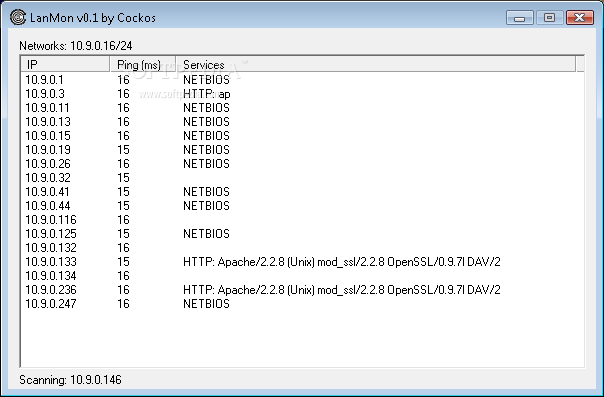604x397 pixels.
Task: Select the row for 10.9.0.134
Action: pyautogui.click(x=302, y=276)
